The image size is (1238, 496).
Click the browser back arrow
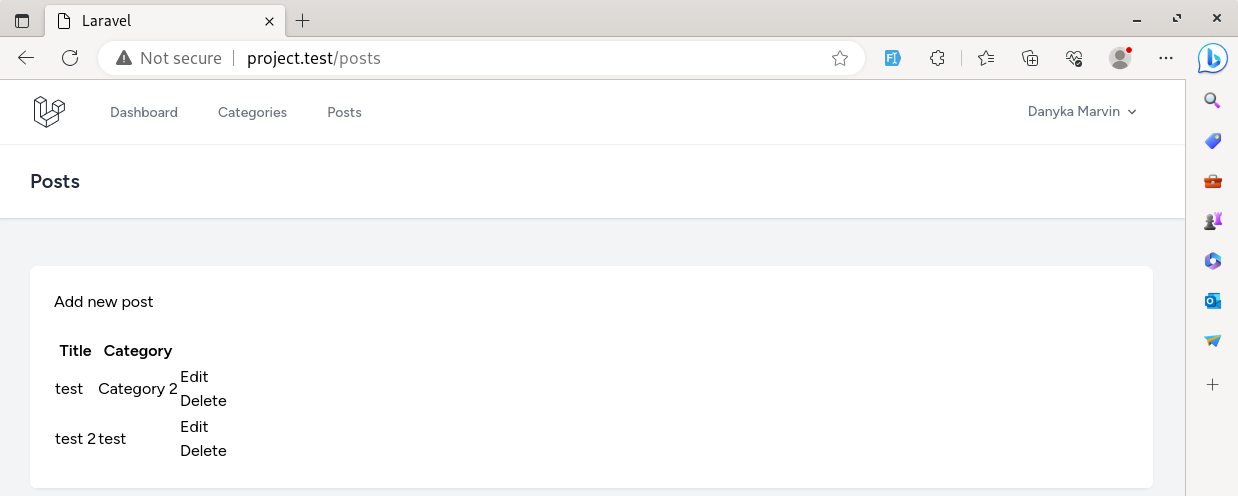coord(26,58)
